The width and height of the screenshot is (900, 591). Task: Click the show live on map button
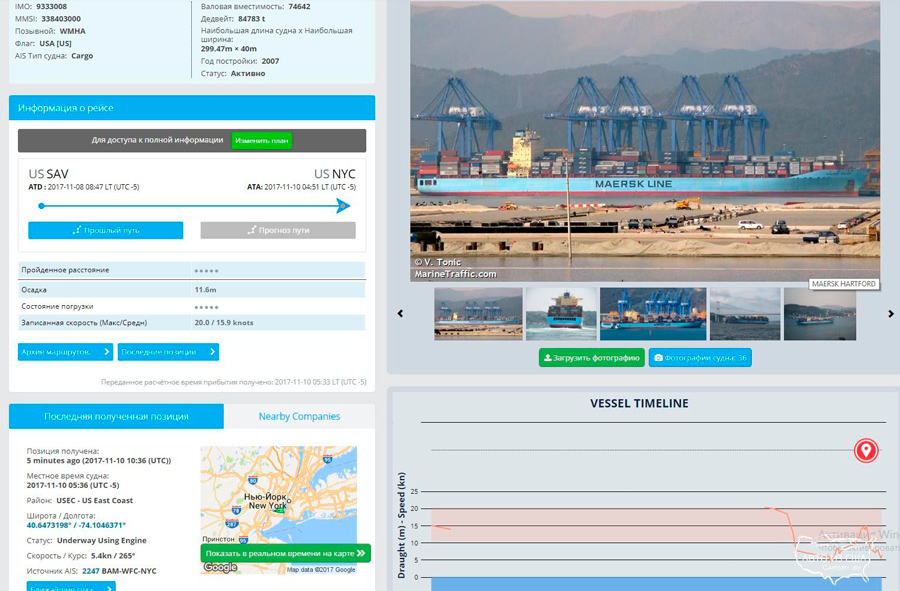tap(285, 553)
